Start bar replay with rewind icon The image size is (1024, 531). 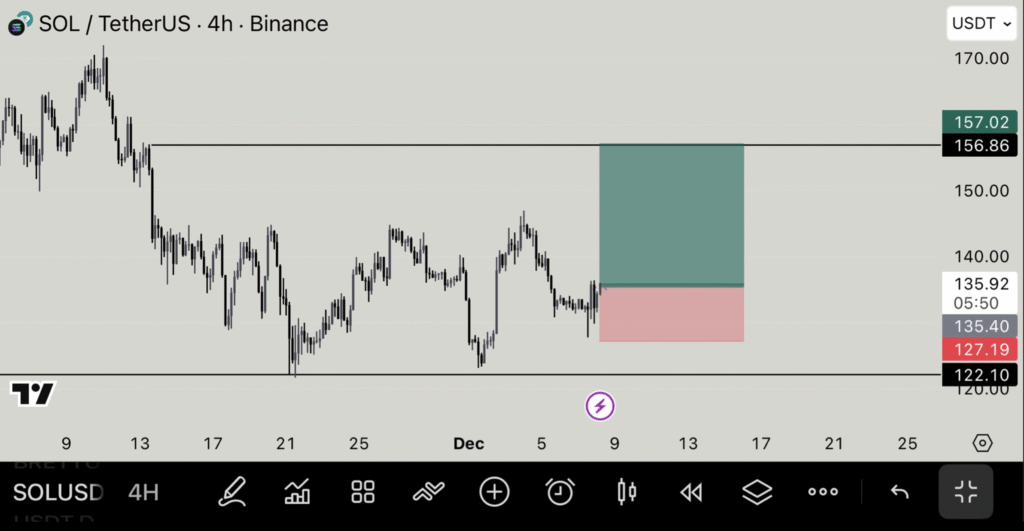[x=691, y=491]
